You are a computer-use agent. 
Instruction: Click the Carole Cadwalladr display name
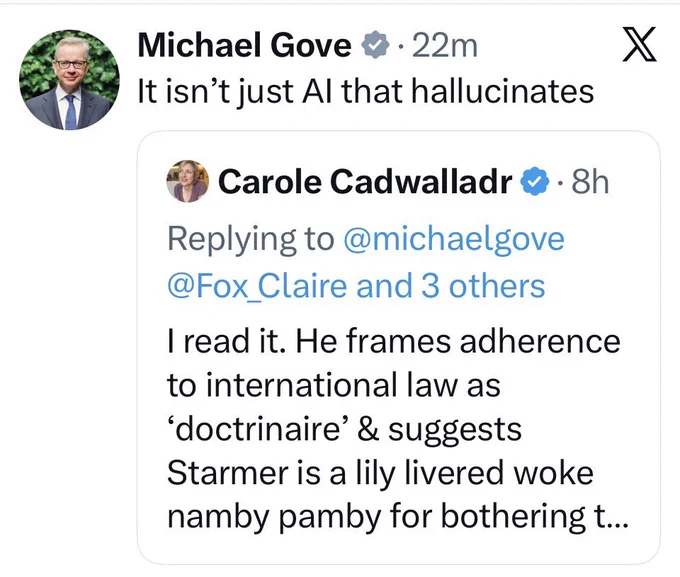[x=365, y=181]
